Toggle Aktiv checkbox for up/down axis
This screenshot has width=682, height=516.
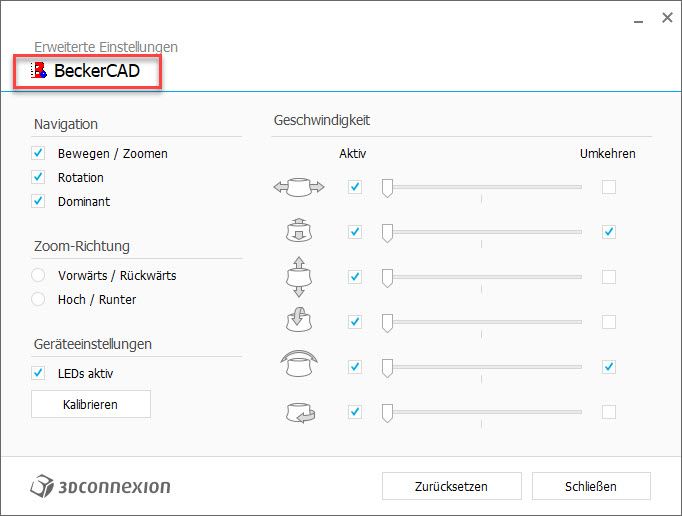click(x=355, y=277)
